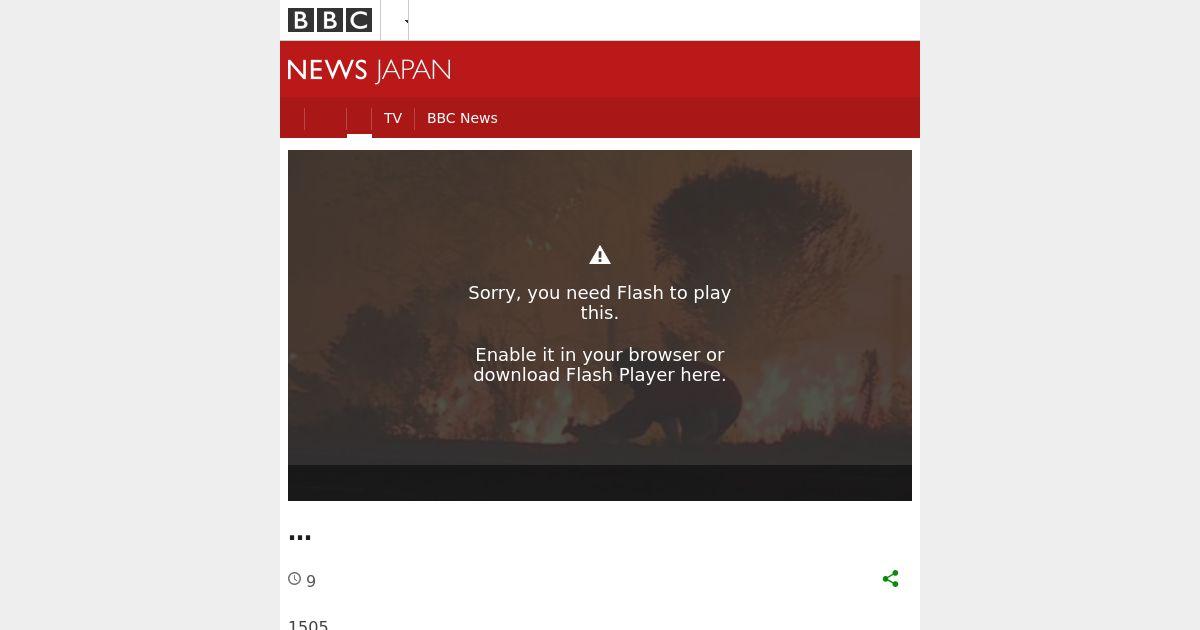Click the date number 9 beside clock

pyautogui.click(x=311, y=581)
